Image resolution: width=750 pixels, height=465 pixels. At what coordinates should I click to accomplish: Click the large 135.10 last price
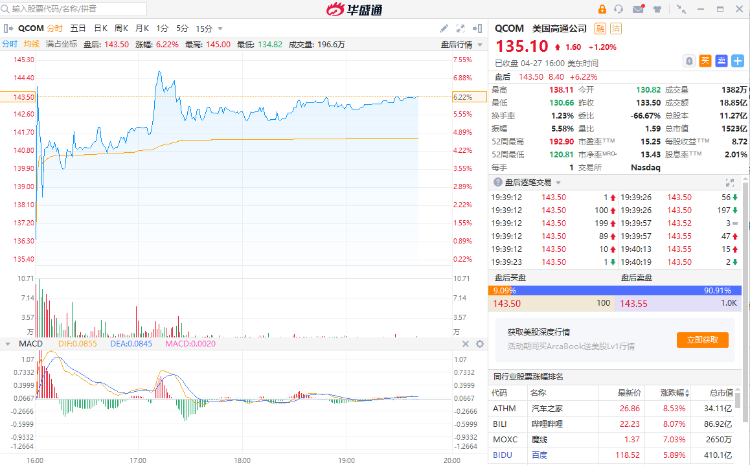pyautogui.click(x=522, y=46)
